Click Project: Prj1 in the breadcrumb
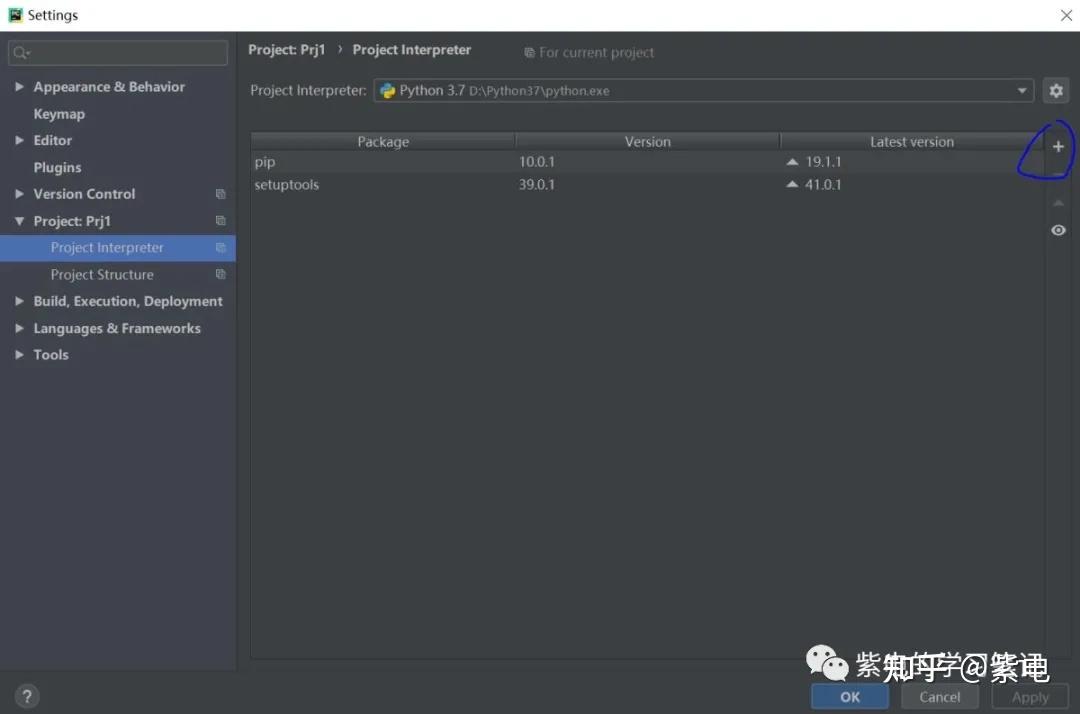Screen dimensions: 1080x714 (x=287, y=49)
